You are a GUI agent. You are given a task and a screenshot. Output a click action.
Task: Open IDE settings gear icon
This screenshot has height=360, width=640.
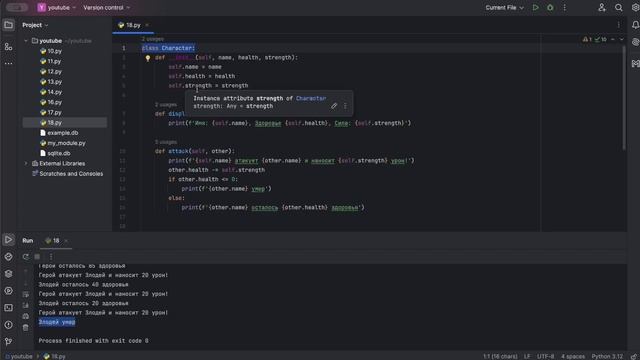(635, 7)
